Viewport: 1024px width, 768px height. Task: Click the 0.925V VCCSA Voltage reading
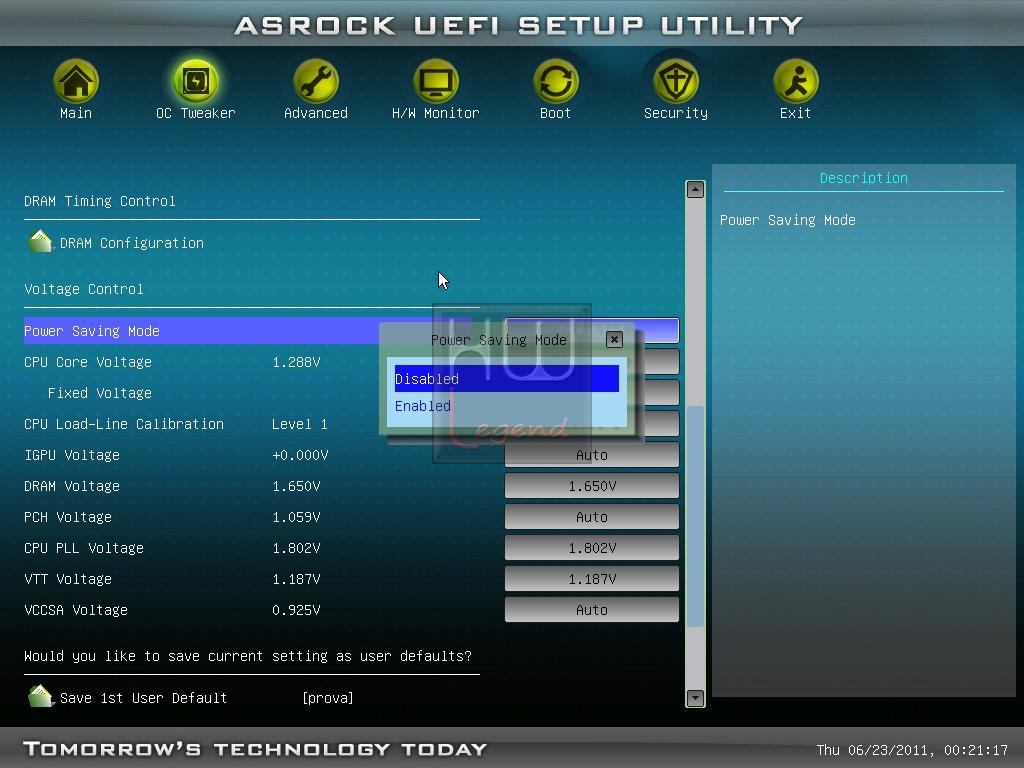tap(296, 610)
